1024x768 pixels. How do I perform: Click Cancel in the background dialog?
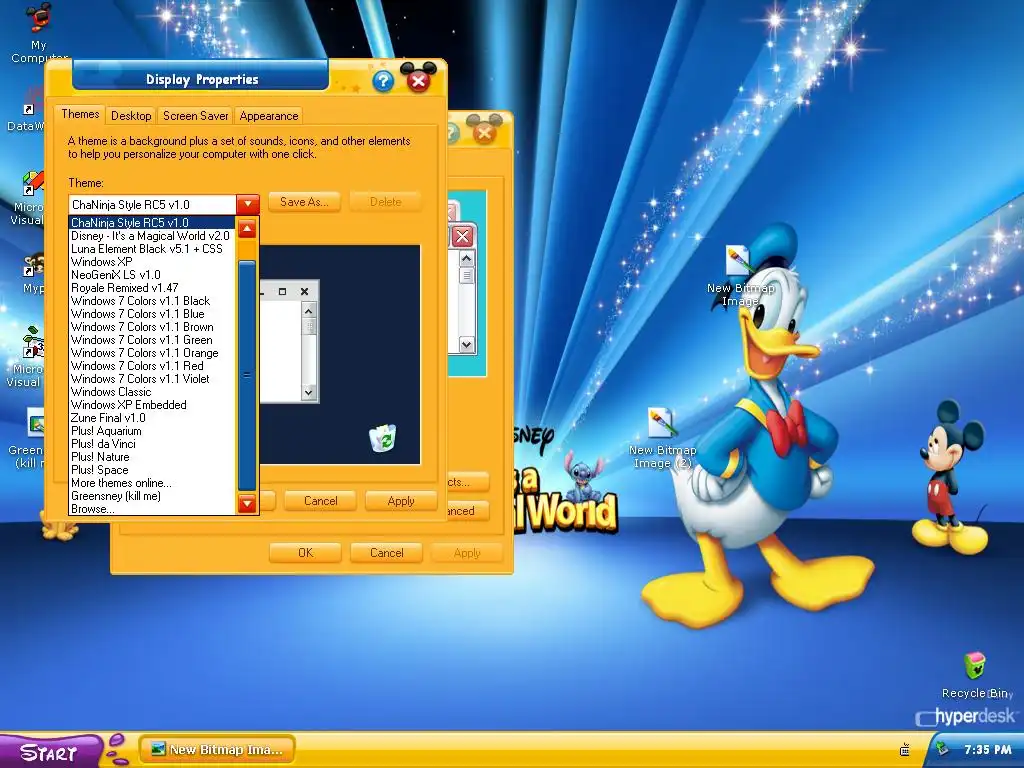(387, 552)
